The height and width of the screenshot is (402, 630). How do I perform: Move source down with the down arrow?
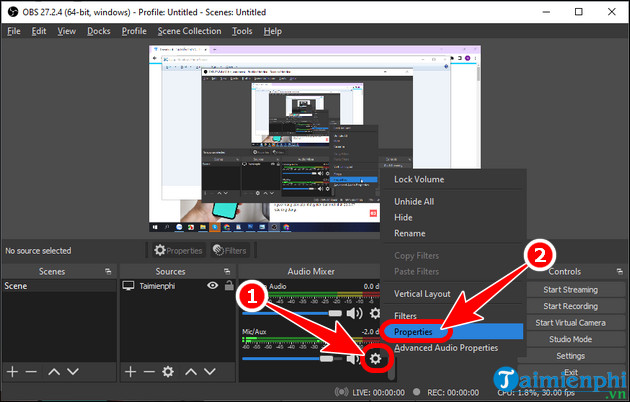(x=210, y=372)
